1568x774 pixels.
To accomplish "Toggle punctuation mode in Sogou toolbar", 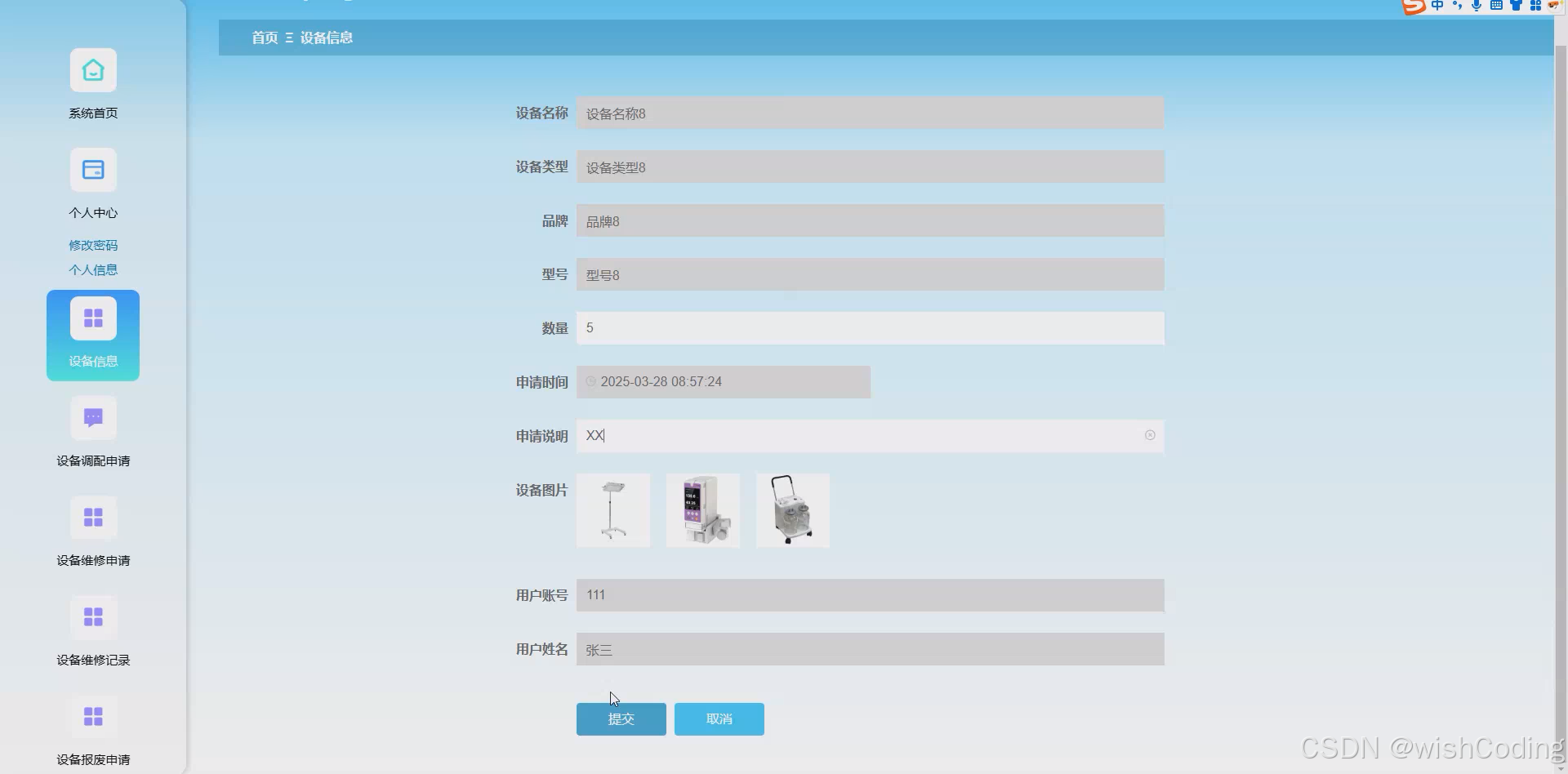I will (1458, 7).
